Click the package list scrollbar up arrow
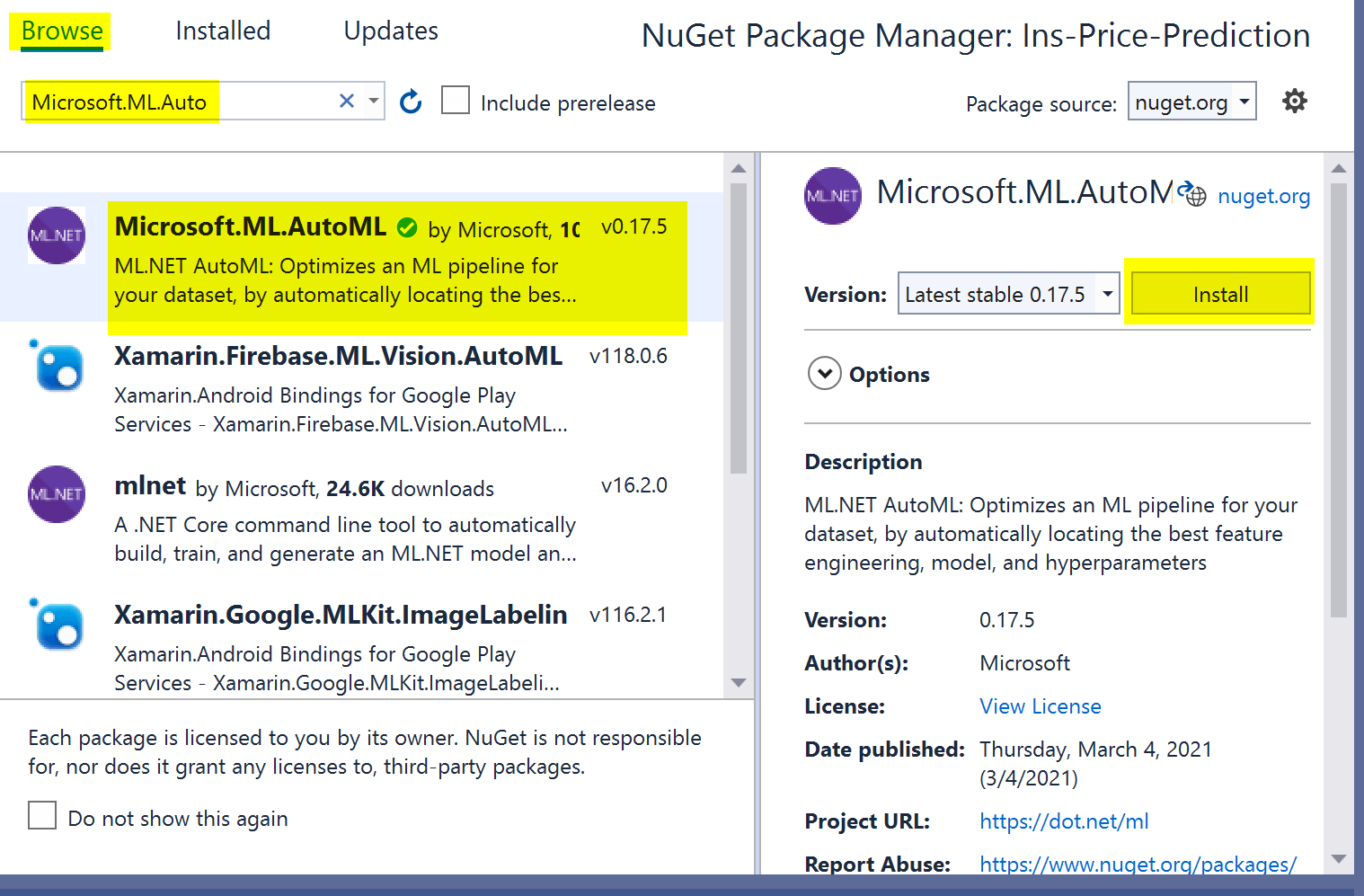Image resolution: width=1364 pixels, height=896 pixels. pos(739,168)
